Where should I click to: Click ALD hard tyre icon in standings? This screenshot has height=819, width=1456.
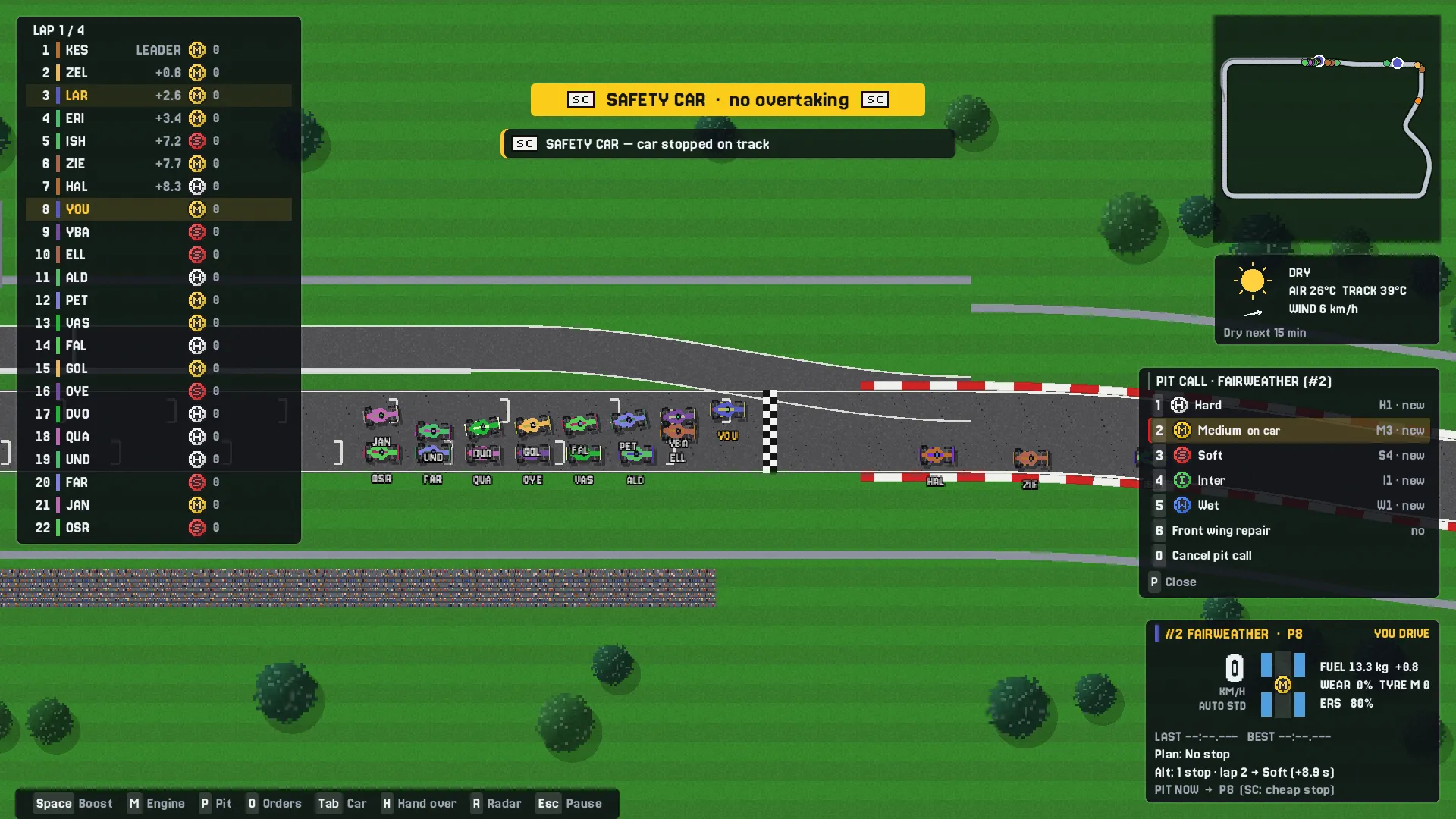[197, 278]
